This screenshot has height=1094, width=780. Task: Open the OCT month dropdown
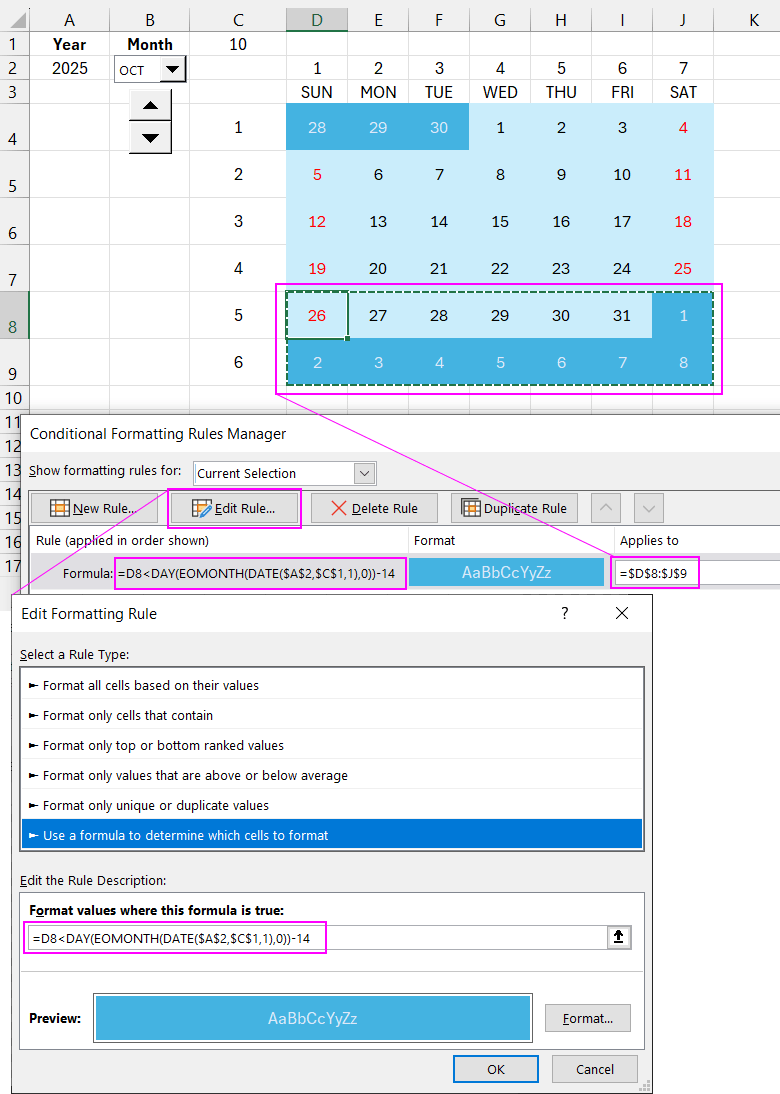pos(172,69)
